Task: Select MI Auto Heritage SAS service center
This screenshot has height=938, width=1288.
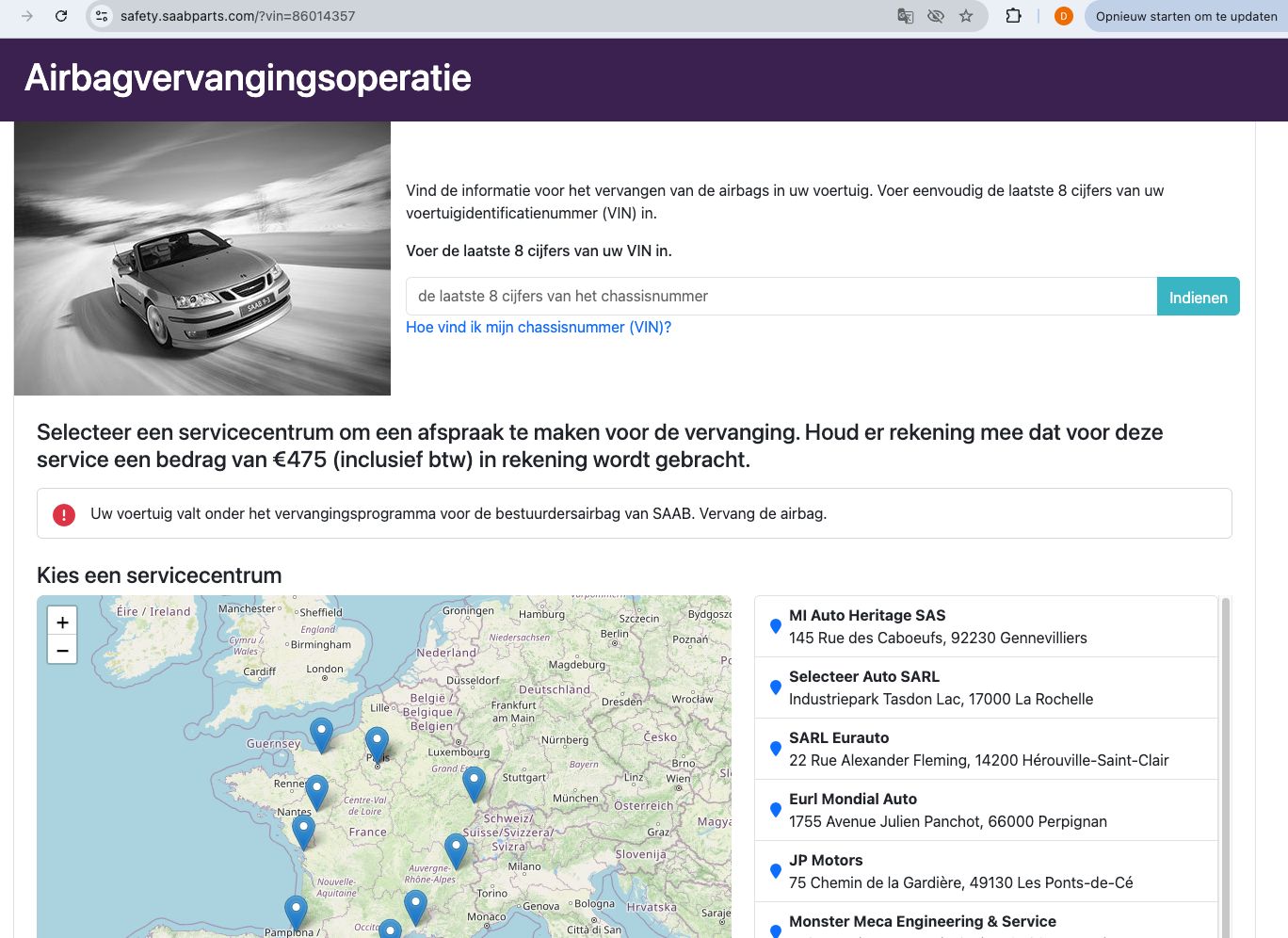Action: point(986,626)
